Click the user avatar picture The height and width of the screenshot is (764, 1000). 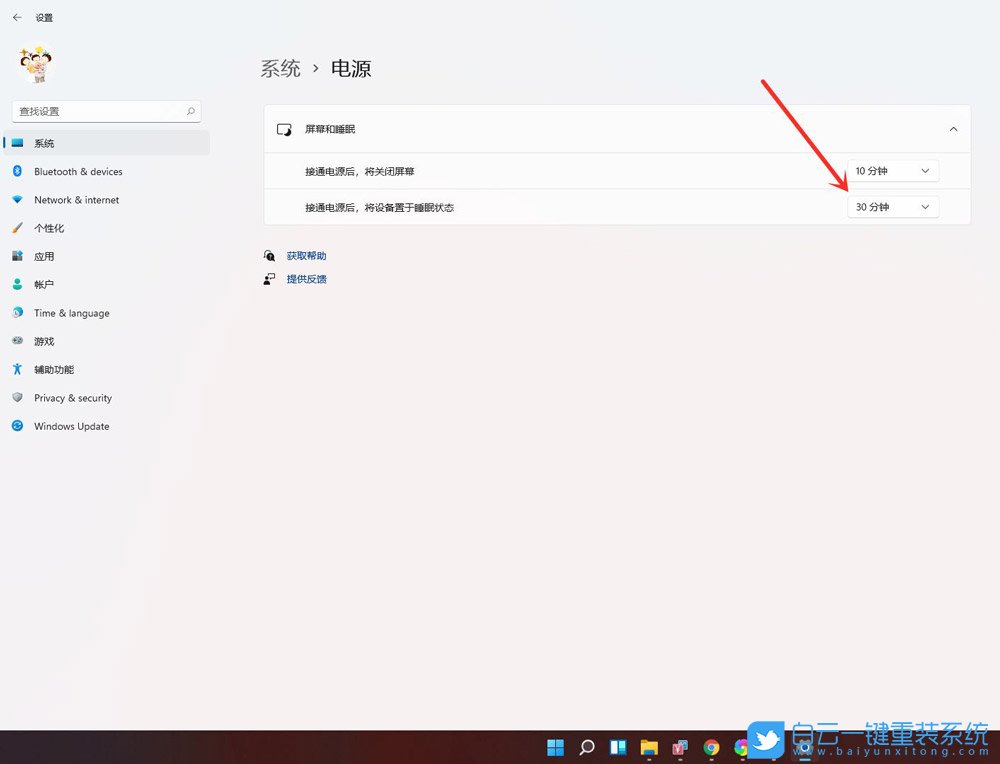(35, 63)
